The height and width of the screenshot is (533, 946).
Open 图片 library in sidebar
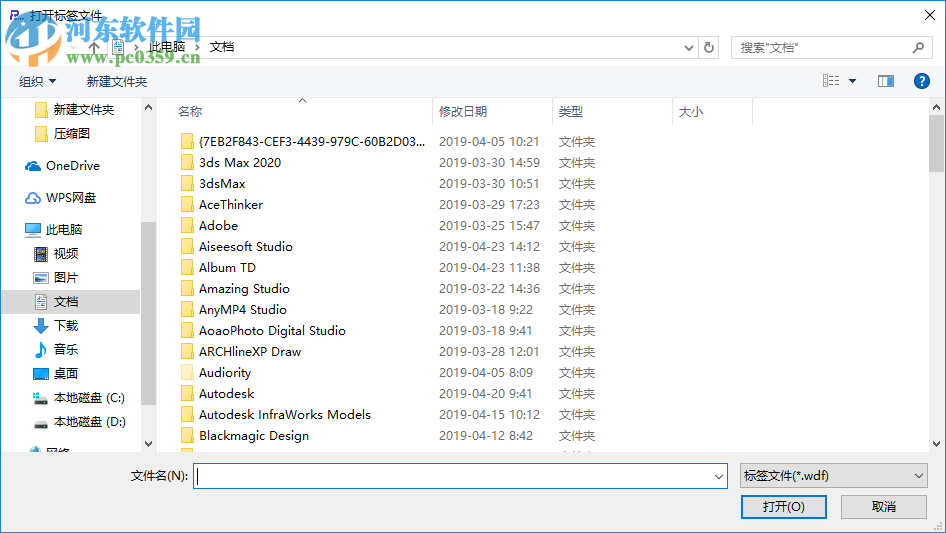point(56,278)
